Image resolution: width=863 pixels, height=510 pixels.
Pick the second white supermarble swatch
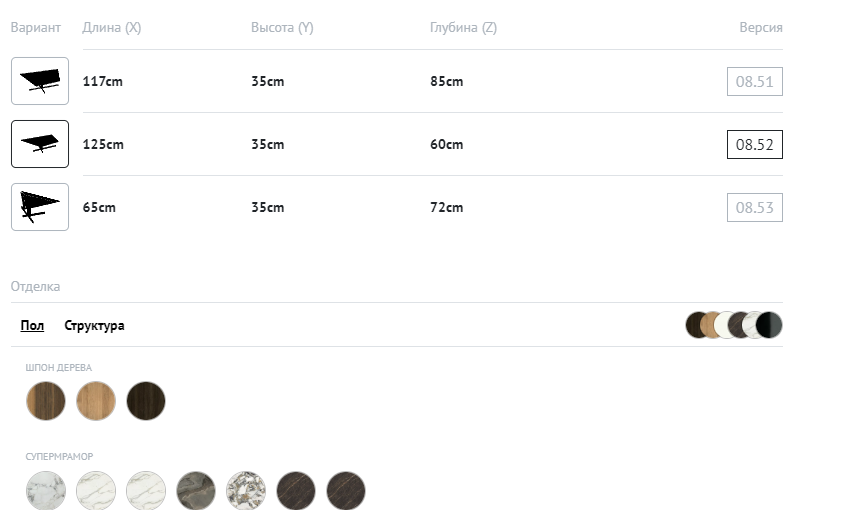point(96,491)
